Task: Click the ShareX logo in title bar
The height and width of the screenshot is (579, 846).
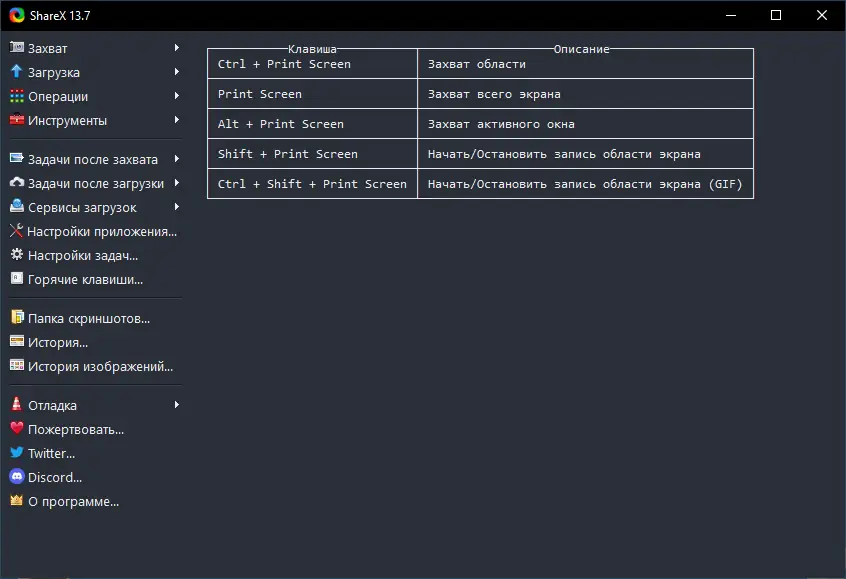Action: pyautogui.click(x=17, y=15)
